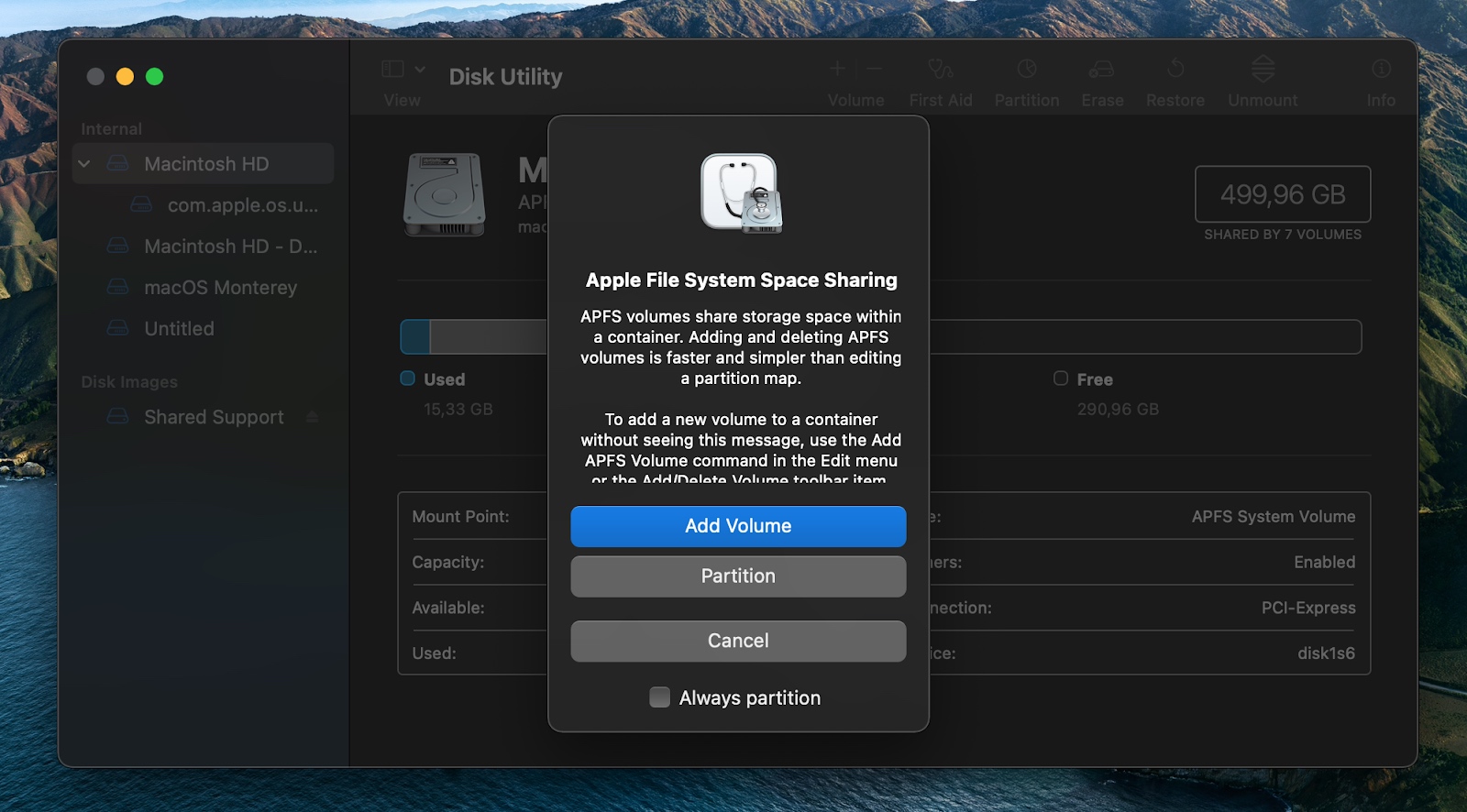Enable the Always partition checkbox
1467x812 pixels.
coord(659,697)
